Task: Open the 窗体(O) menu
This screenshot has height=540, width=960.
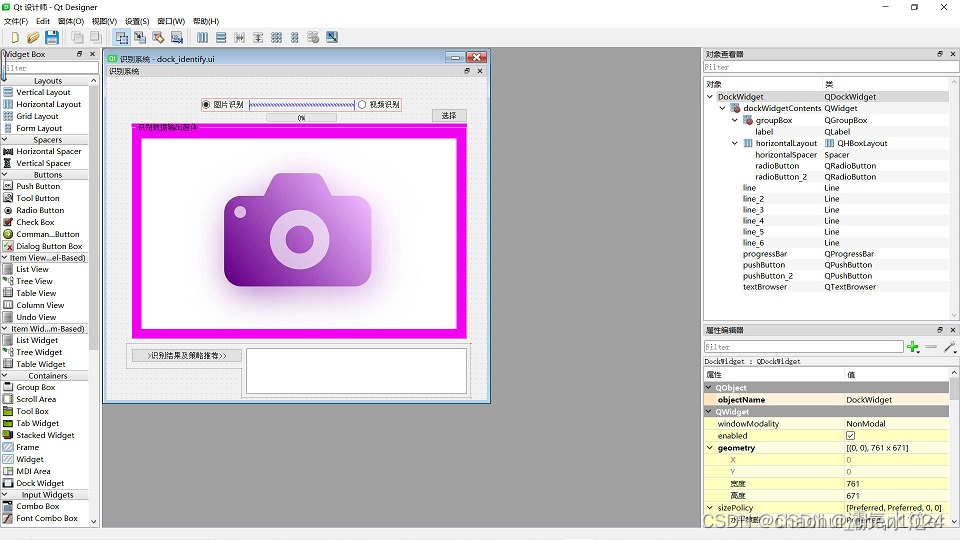Action: (x=71, y=21)
